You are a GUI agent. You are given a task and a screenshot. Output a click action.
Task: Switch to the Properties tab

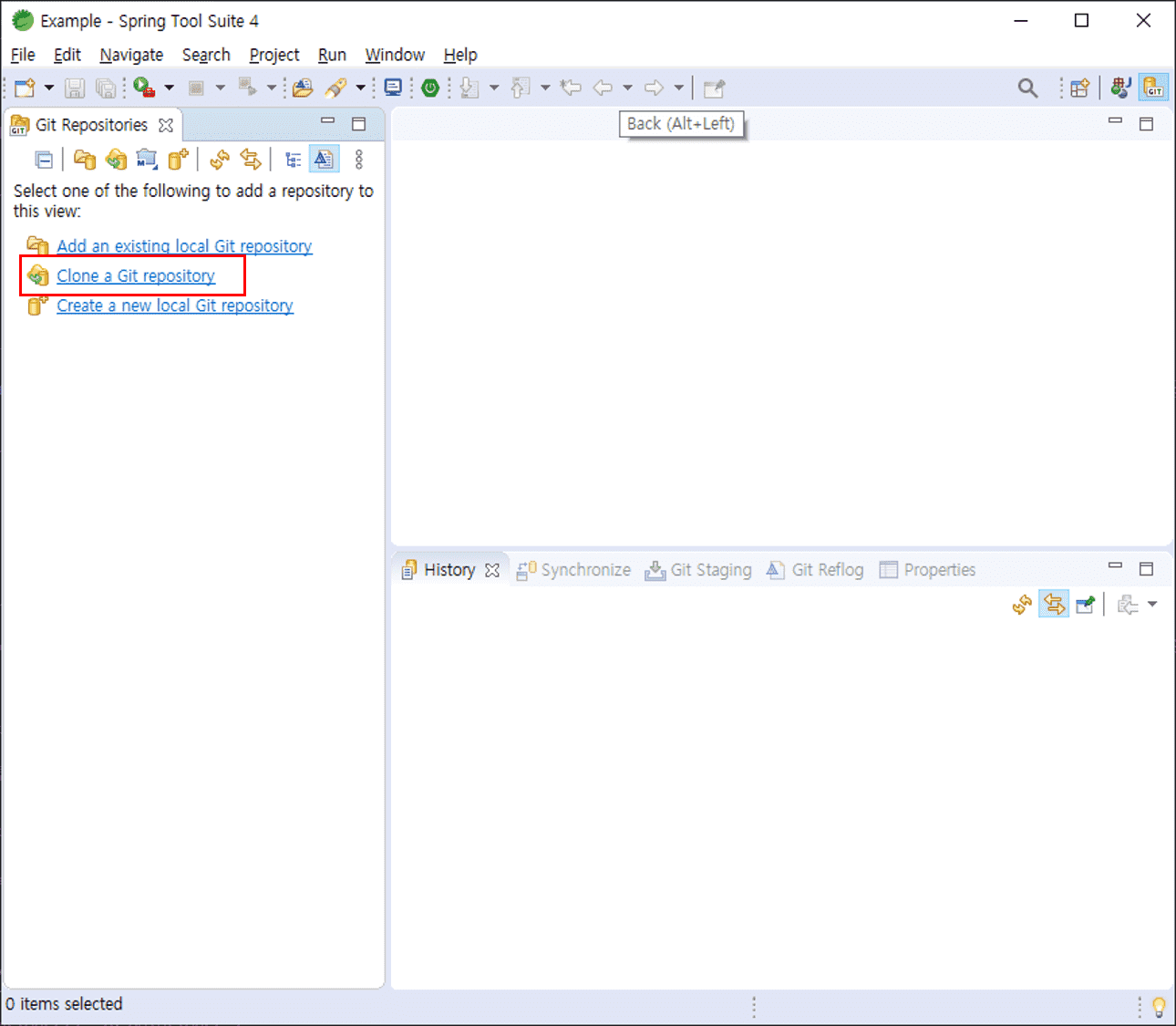point(927,570)
